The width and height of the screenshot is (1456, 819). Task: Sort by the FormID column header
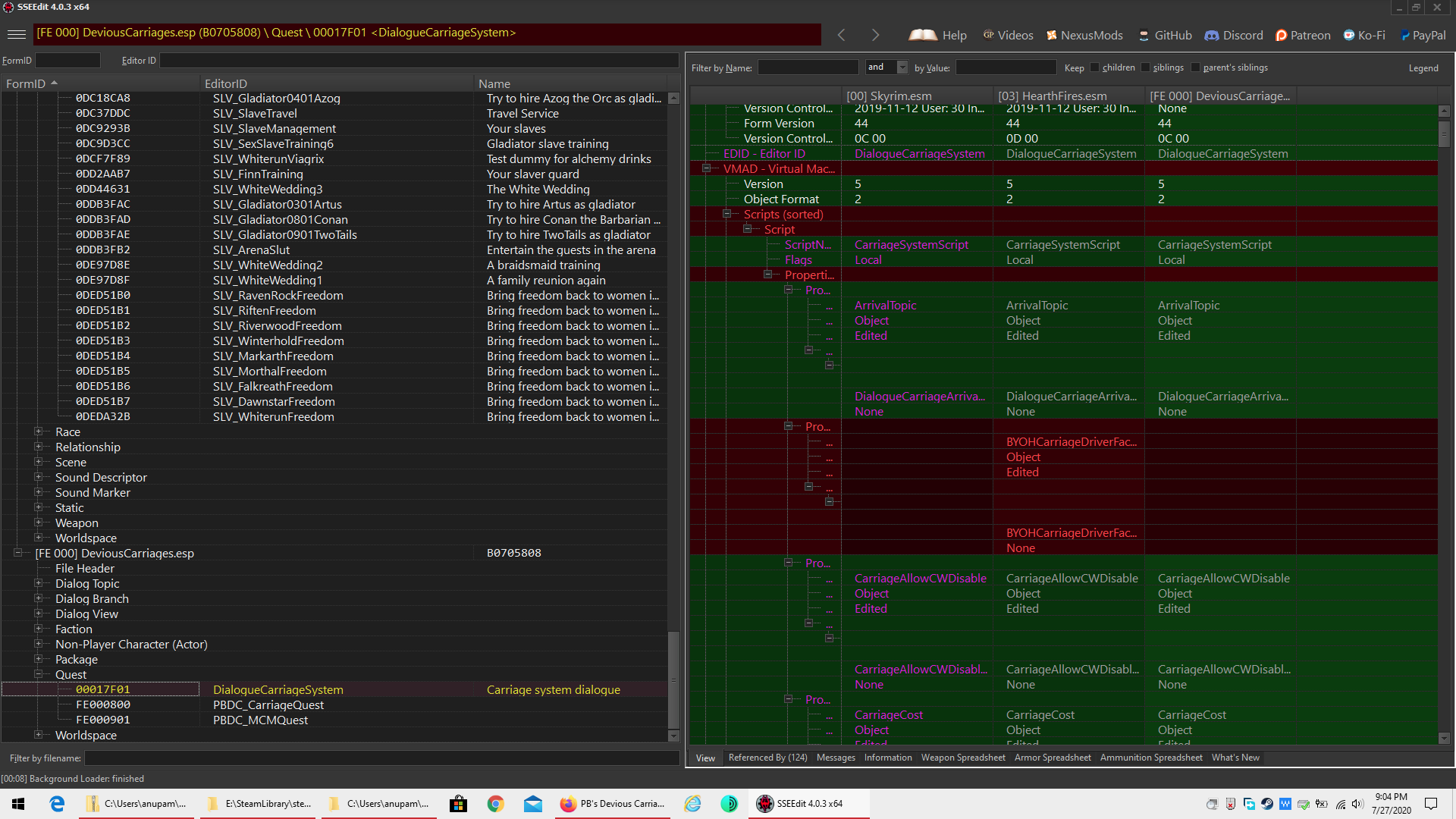tap(100, 83)
